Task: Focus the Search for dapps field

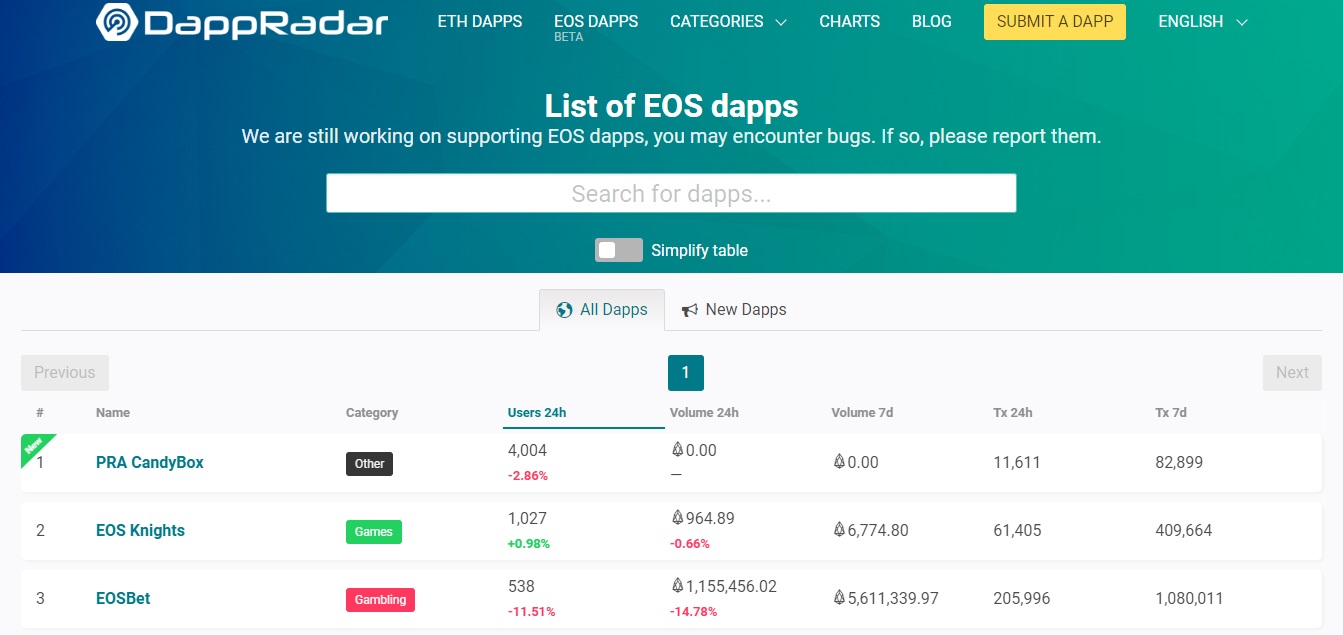Action: tap(671, 193)
